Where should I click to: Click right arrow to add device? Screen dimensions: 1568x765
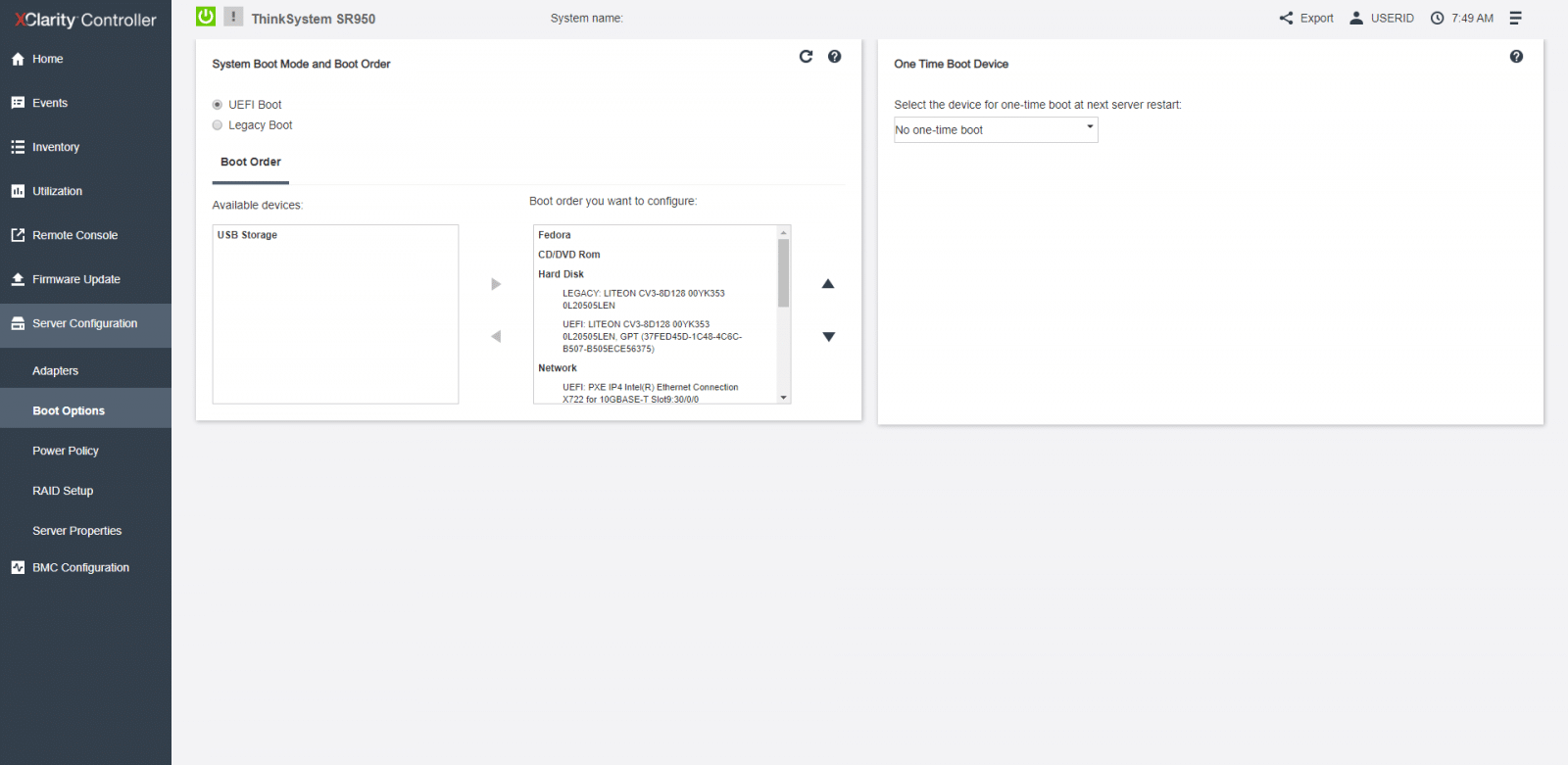tap(496, 284)
